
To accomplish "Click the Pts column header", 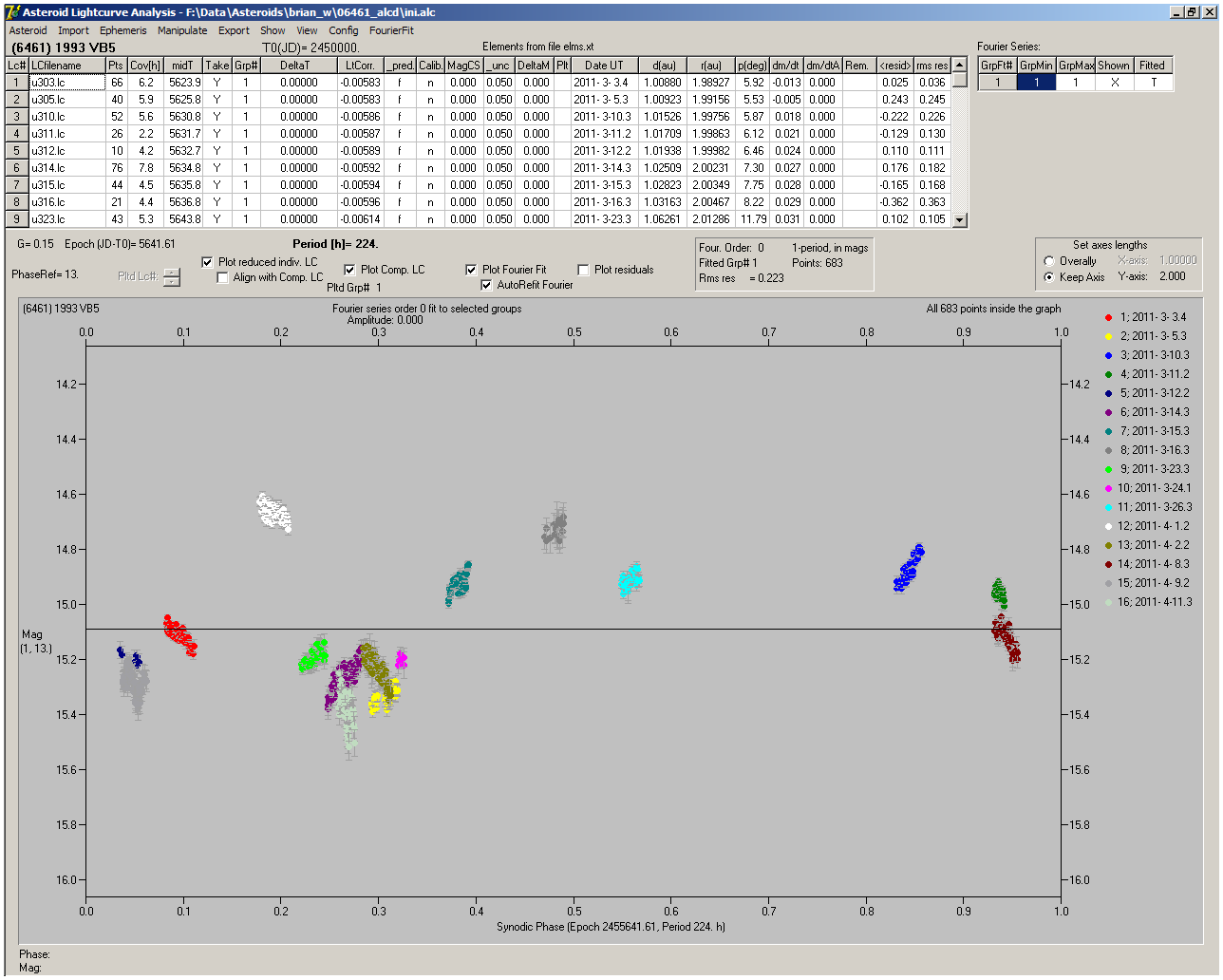I will coord(116,66).
